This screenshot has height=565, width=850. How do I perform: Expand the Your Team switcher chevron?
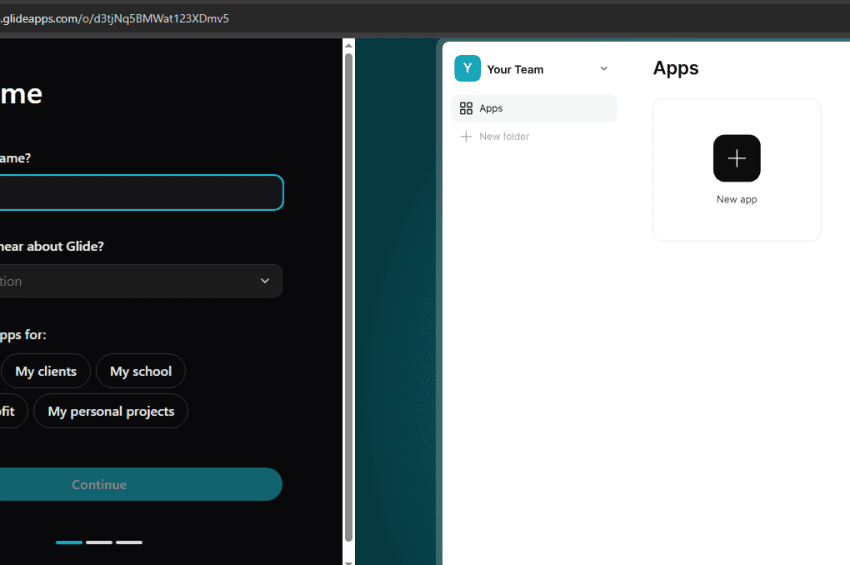[x=603, y=69]
